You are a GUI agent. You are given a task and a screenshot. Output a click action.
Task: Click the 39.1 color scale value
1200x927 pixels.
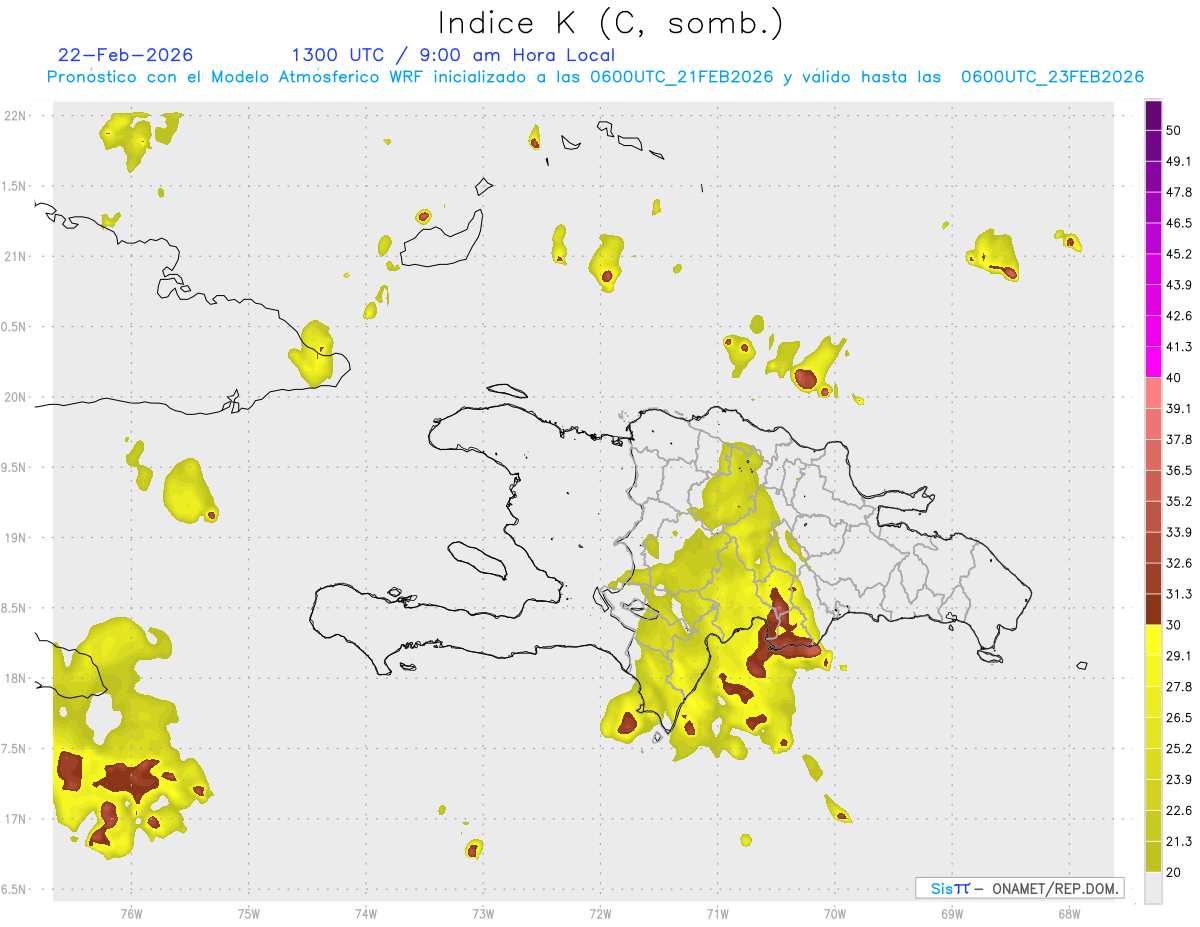click(x=1179, y=409)
